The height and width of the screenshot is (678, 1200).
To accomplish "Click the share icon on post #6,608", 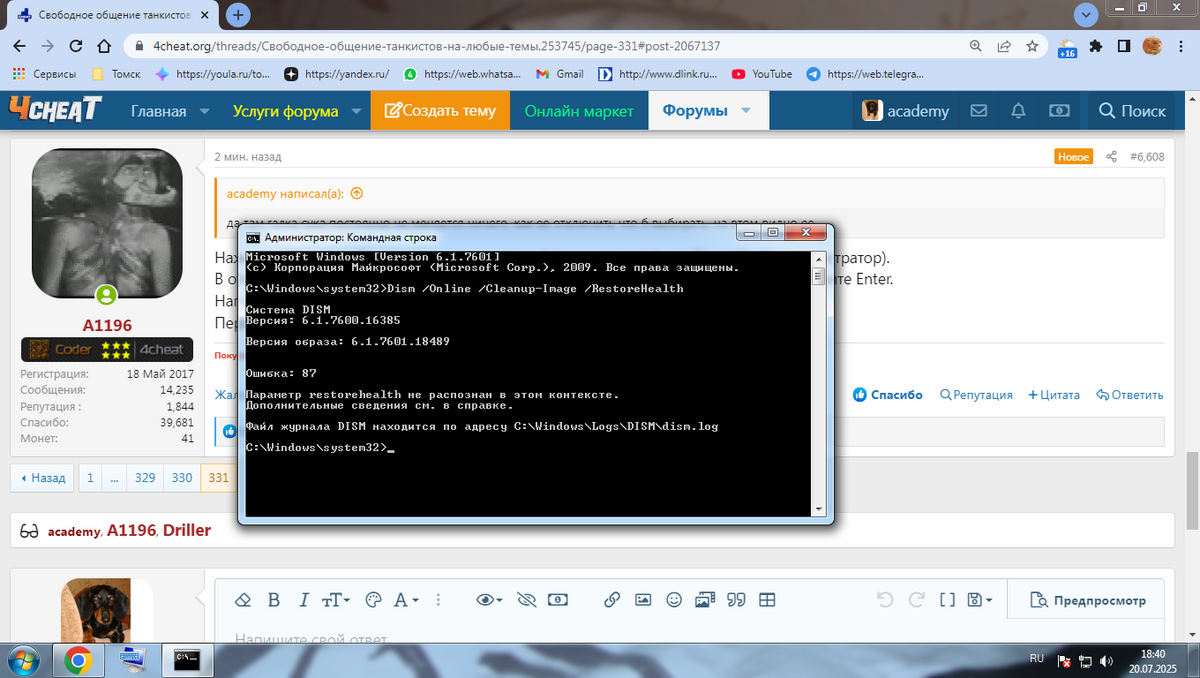I will point(1111,157).
